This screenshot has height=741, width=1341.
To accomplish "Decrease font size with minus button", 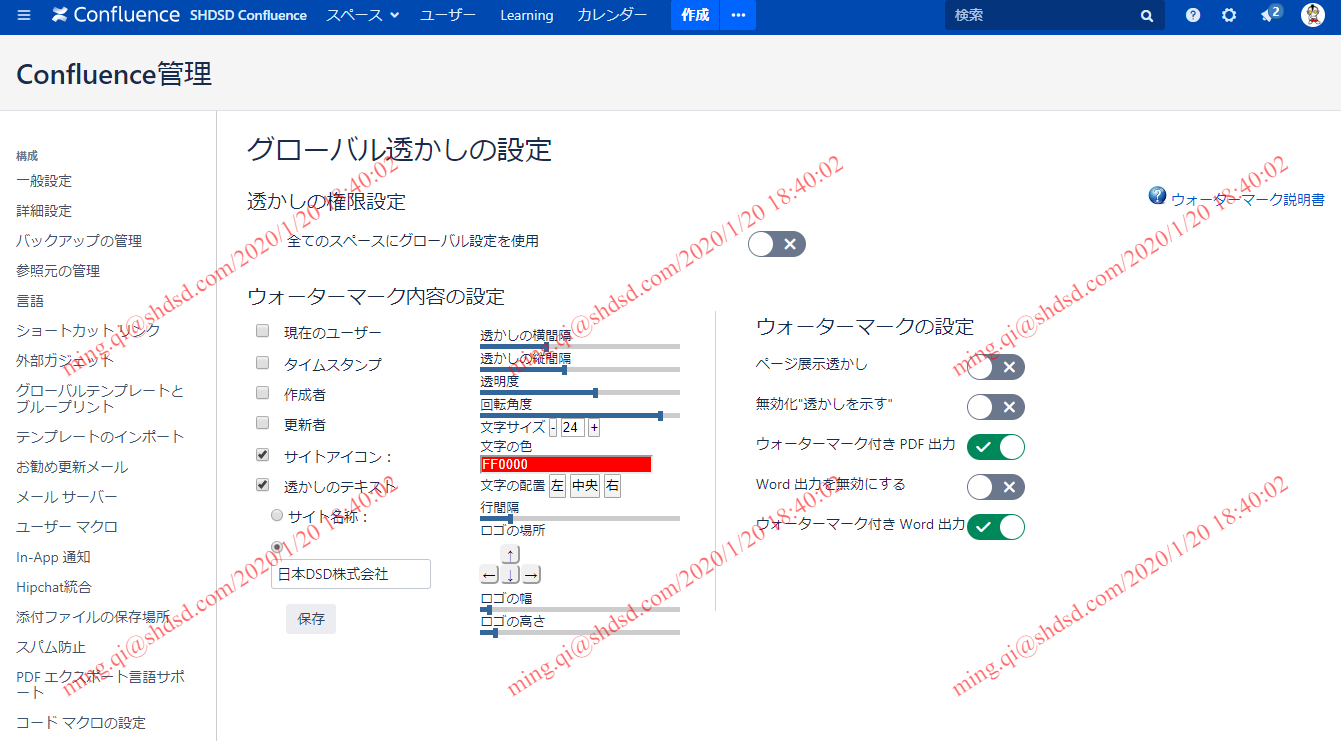I will pos(553,427).
